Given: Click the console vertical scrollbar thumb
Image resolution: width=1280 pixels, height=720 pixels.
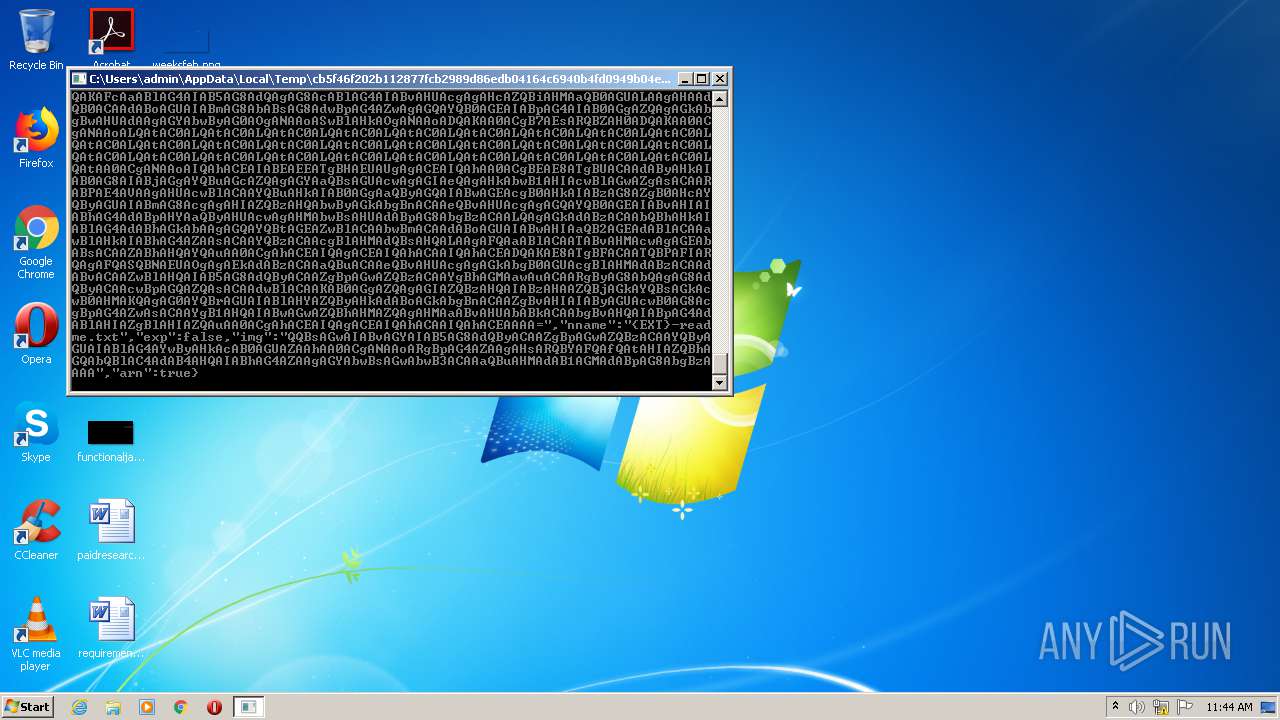Looking at the screenshot, I should pos(719,362).
